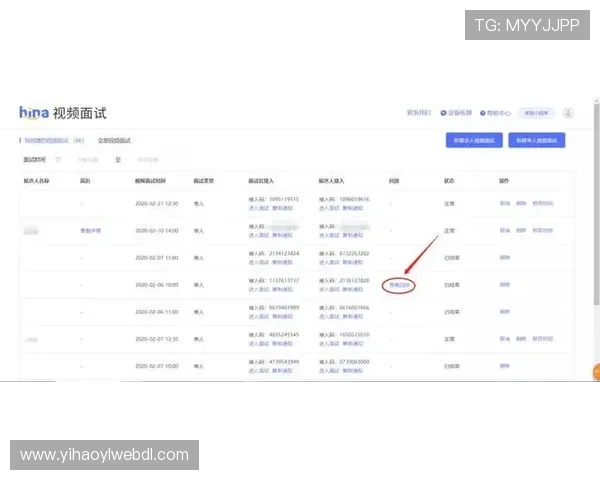Click the status column header
This screenshot has width=600, height=480.
(x=449, y=181)
